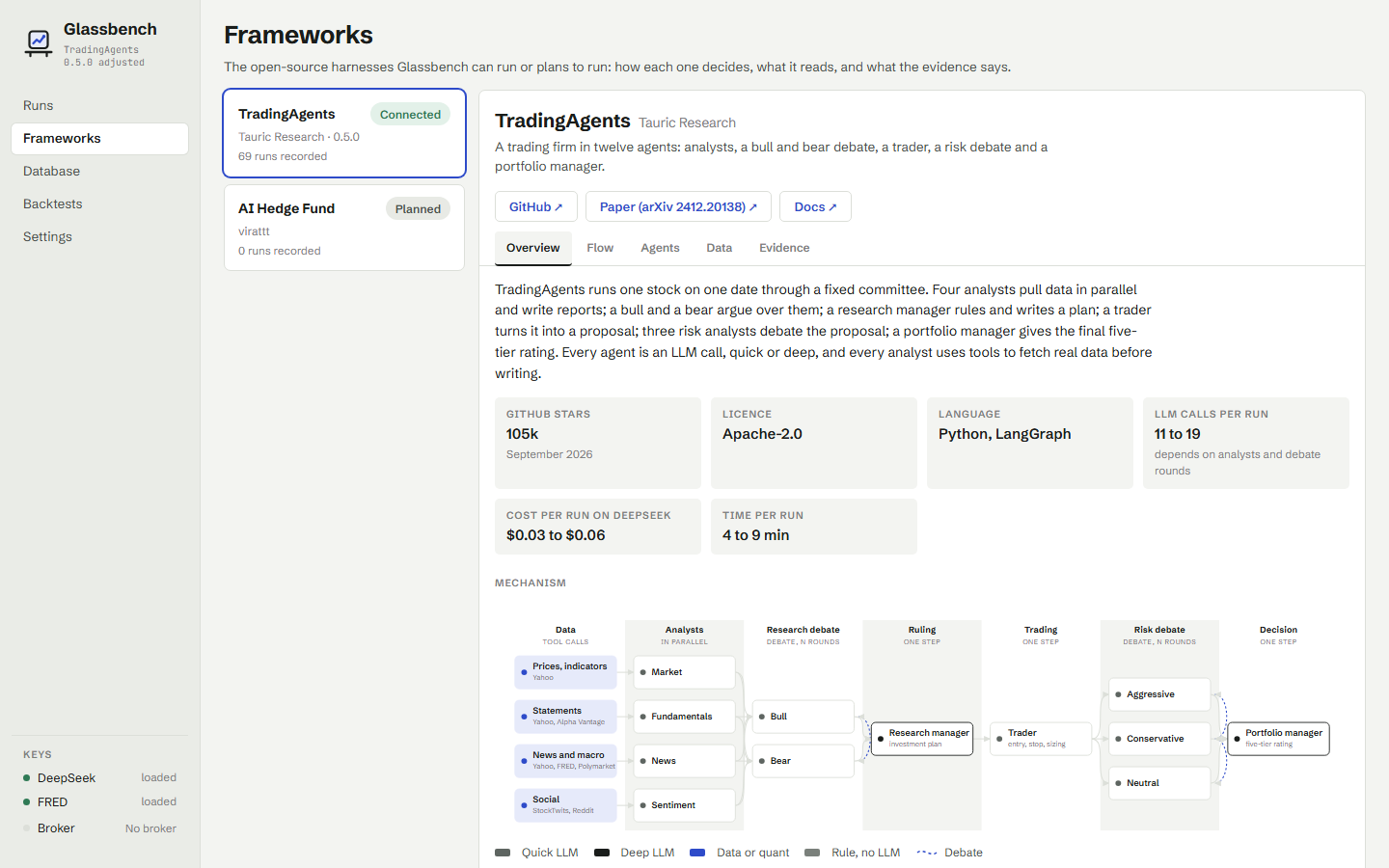Click the DeepSeek key status dot
The height and width of the screenshot is (868, 1389).
(x=27, y=777)
